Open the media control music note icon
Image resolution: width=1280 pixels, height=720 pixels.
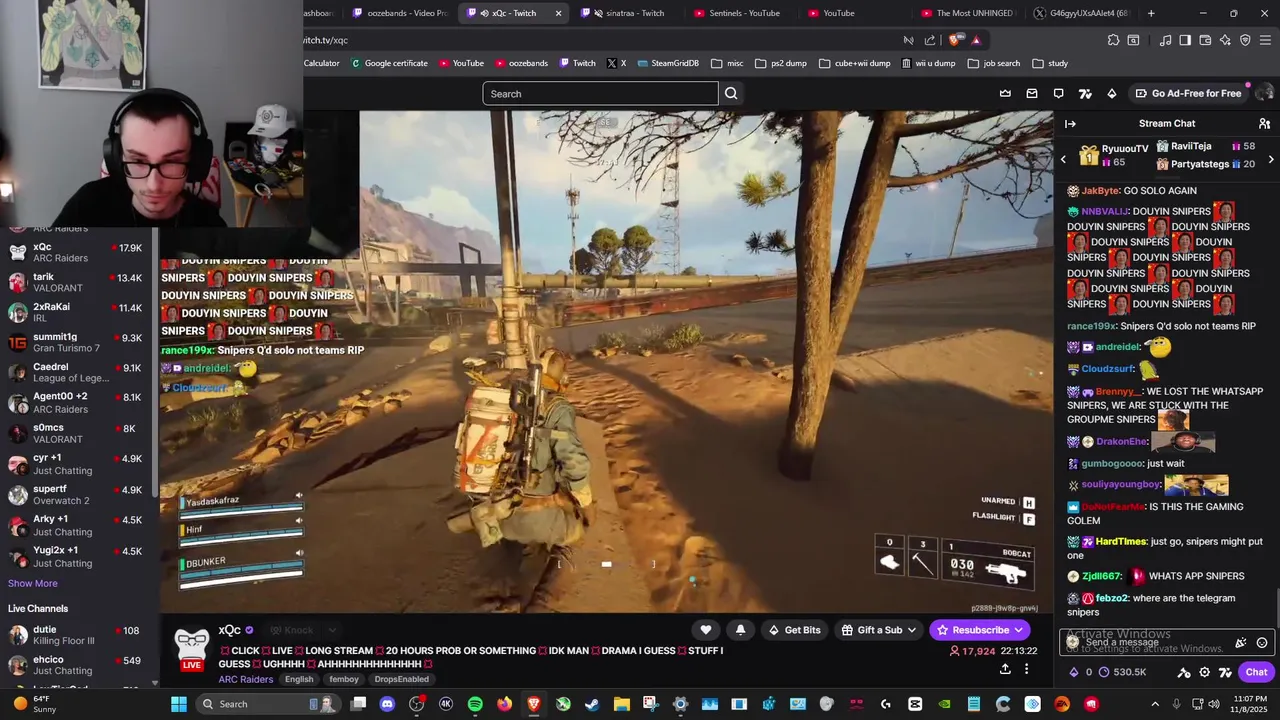[x=1165, y=40]
